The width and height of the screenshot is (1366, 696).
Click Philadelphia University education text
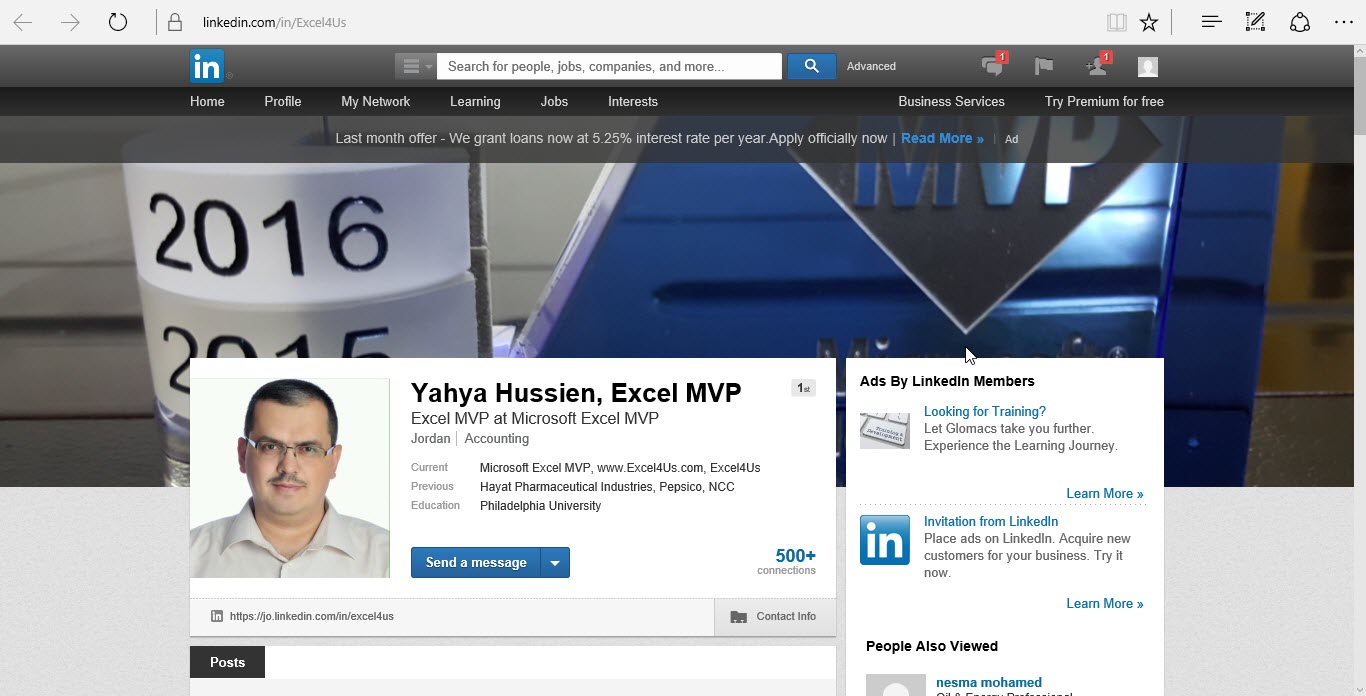[x=540, y=506]
